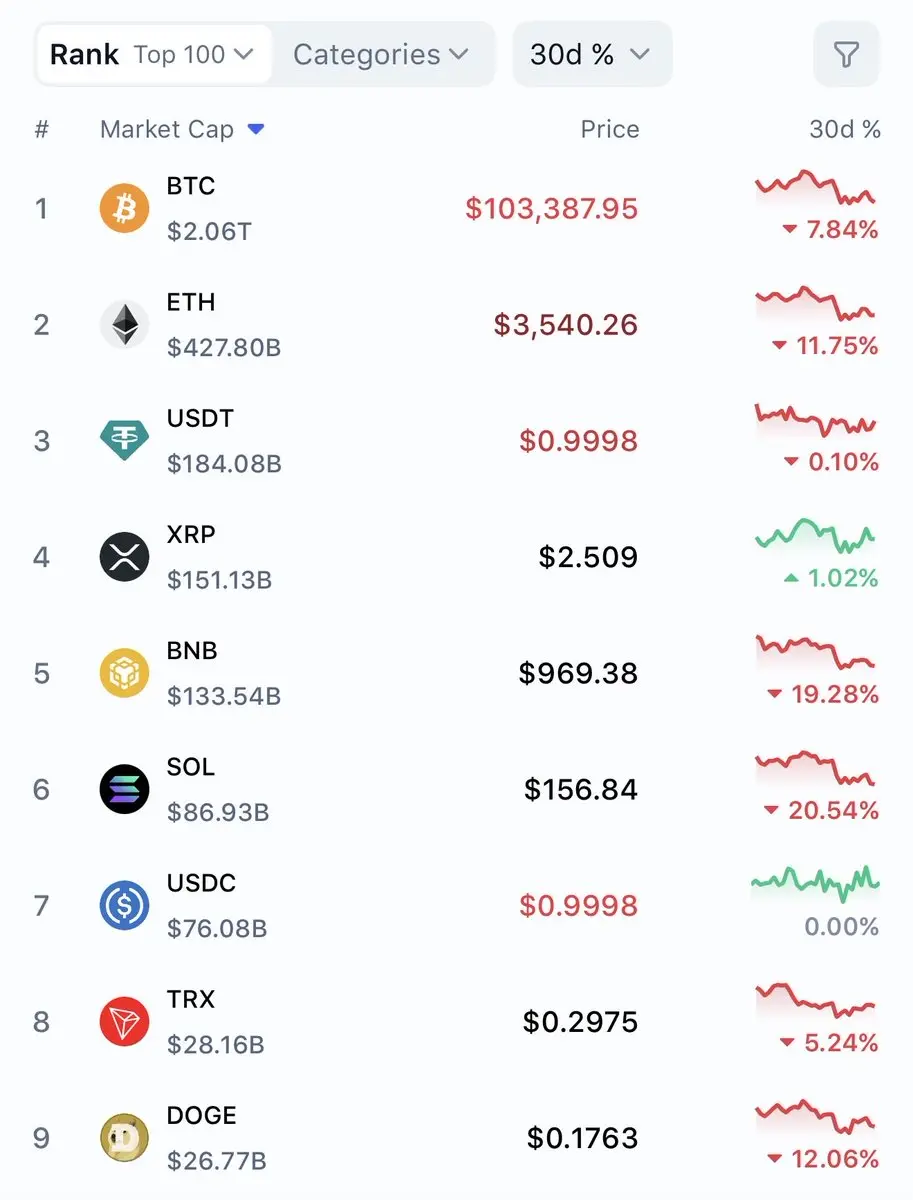913x1200 pixels.
Task: Click the Ethereum diamond icon
Action: 125,325
